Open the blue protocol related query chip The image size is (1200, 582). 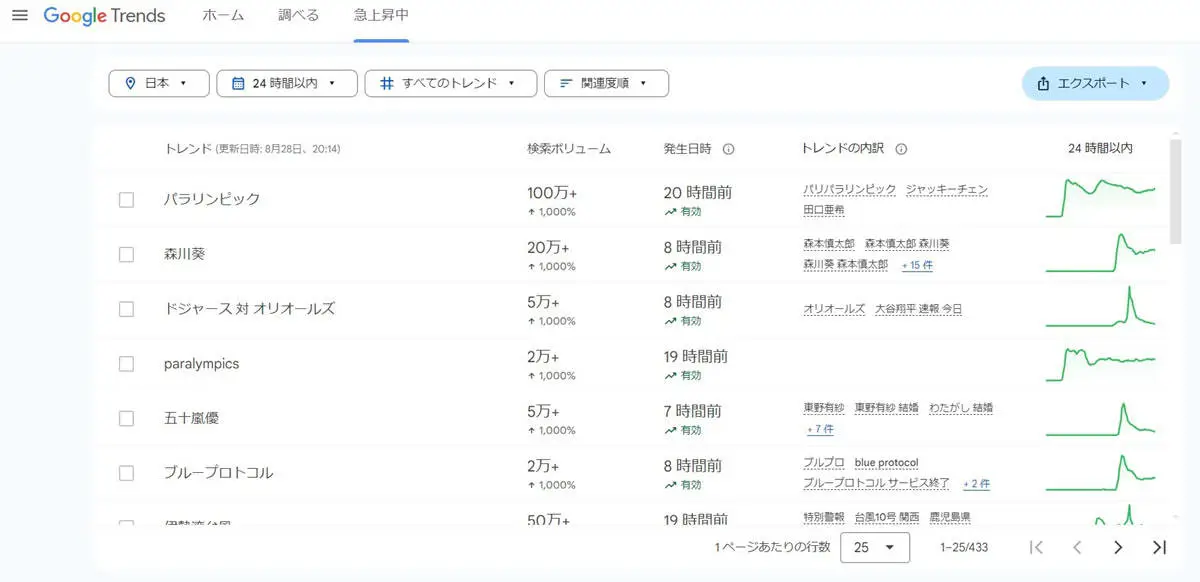(x=886, y=463)
